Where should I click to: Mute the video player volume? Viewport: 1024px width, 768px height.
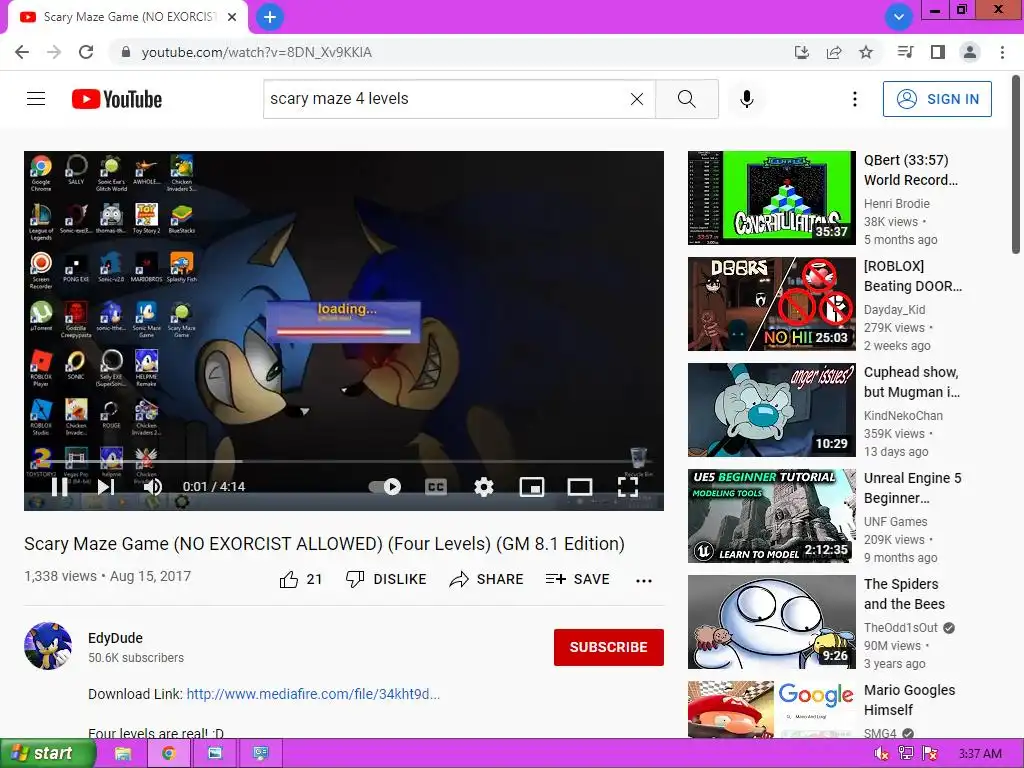click(153, 487)
